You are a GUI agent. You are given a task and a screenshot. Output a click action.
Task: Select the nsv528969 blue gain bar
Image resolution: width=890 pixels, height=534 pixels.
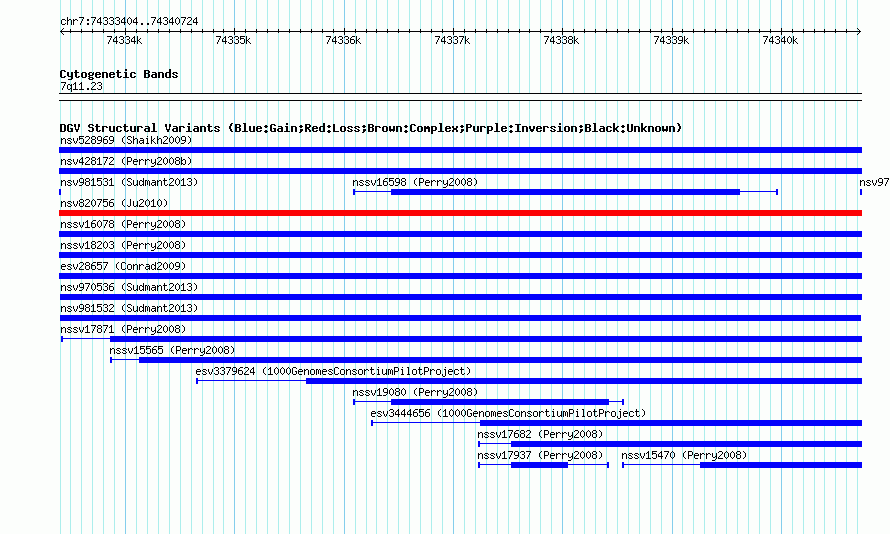460,150
